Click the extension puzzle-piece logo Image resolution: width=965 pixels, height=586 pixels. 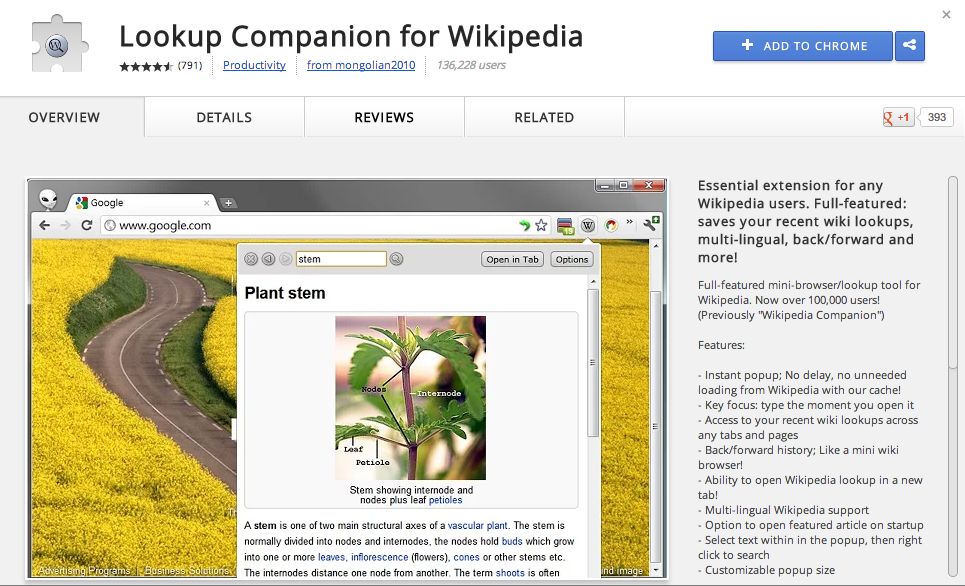coord(59,44)
